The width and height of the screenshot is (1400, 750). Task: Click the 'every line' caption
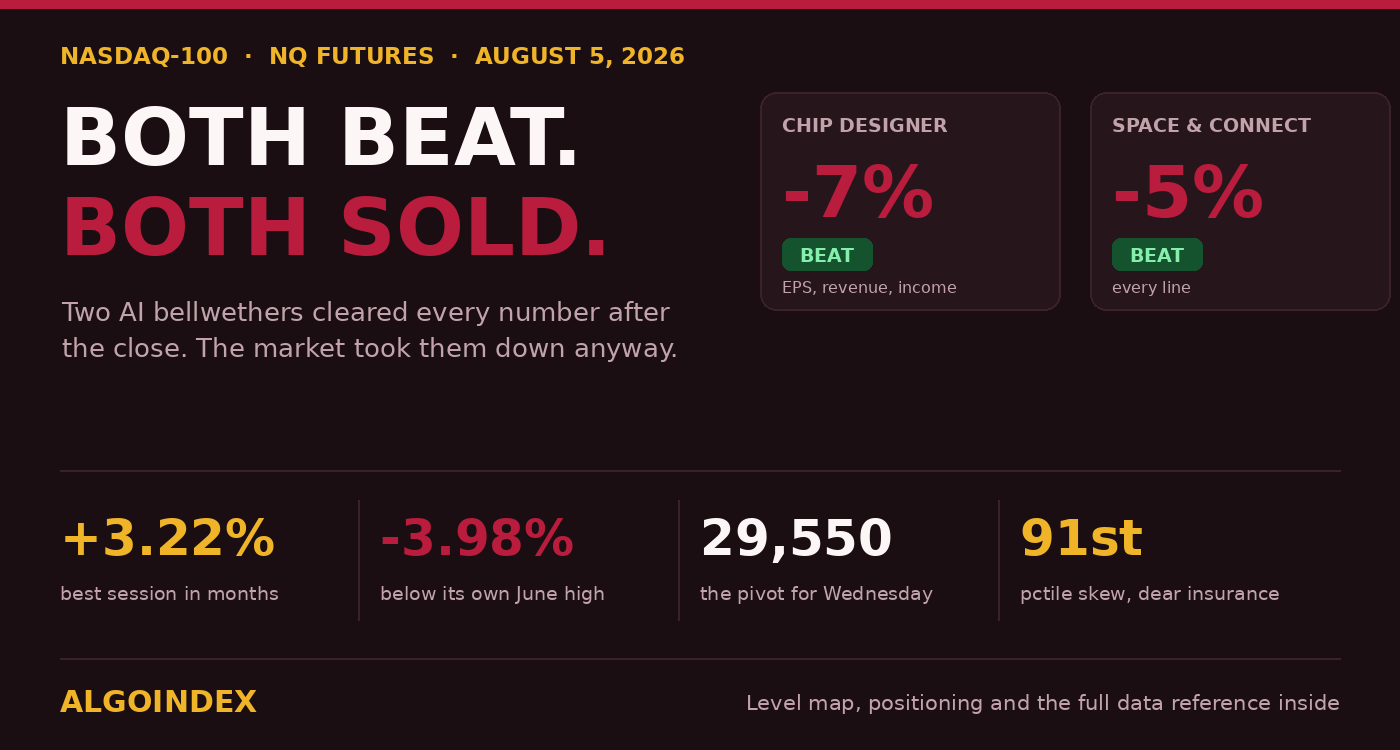coord(1151,288)
